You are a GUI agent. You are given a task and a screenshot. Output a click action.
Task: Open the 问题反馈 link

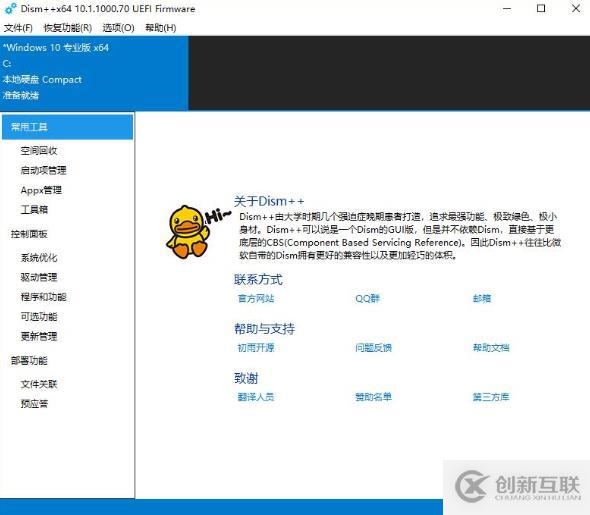(374, 348)
